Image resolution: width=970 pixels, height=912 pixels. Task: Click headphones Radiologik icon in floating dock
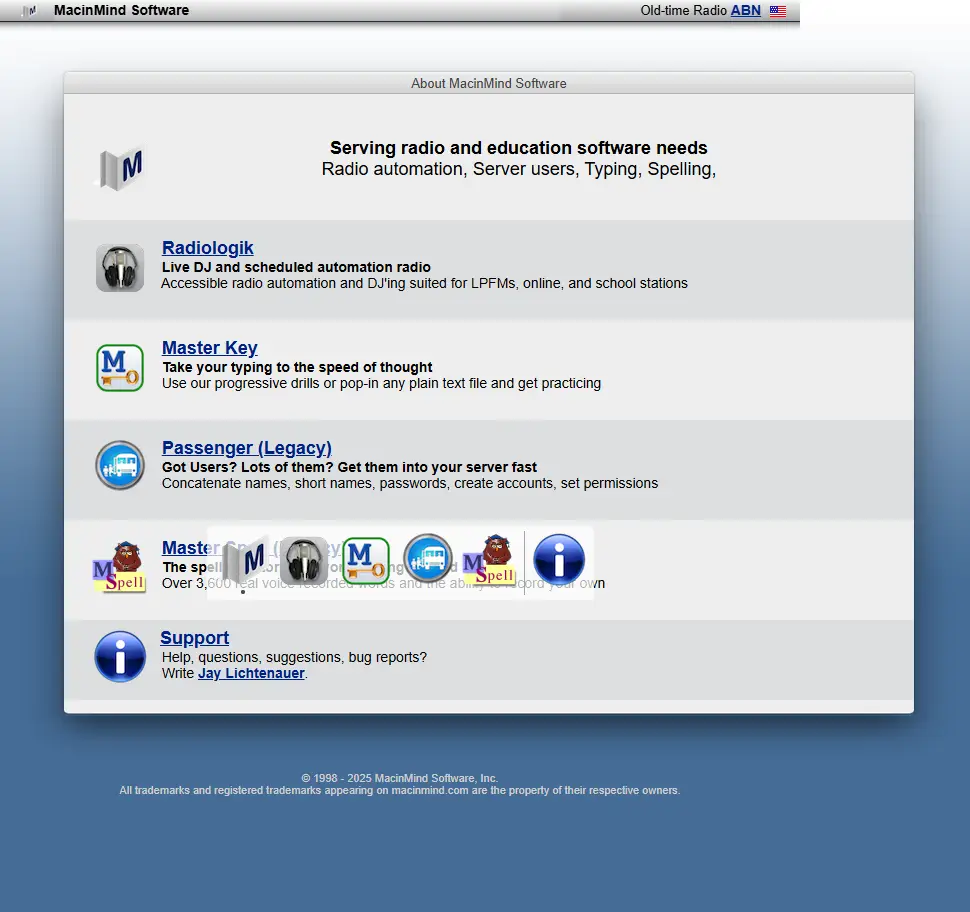[x=304, y=561]
